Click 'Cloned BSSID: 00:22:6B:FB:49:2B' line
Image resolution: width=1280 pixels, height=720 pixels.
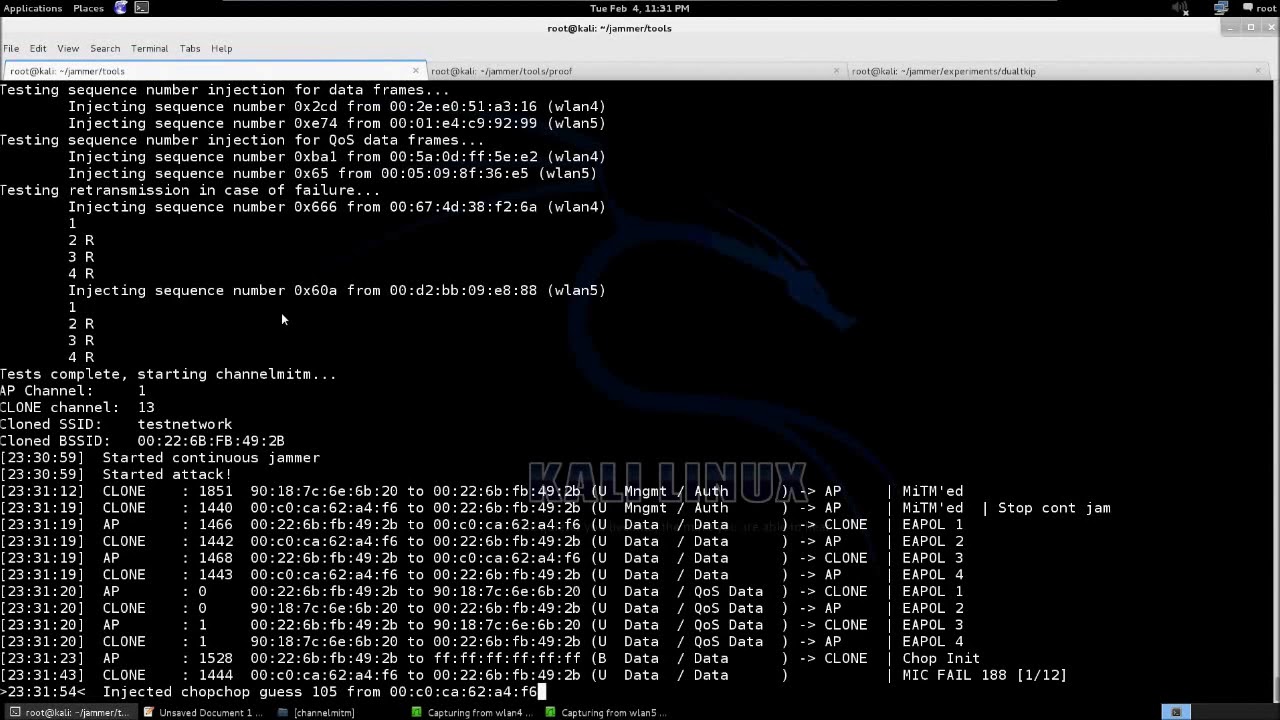142,441
